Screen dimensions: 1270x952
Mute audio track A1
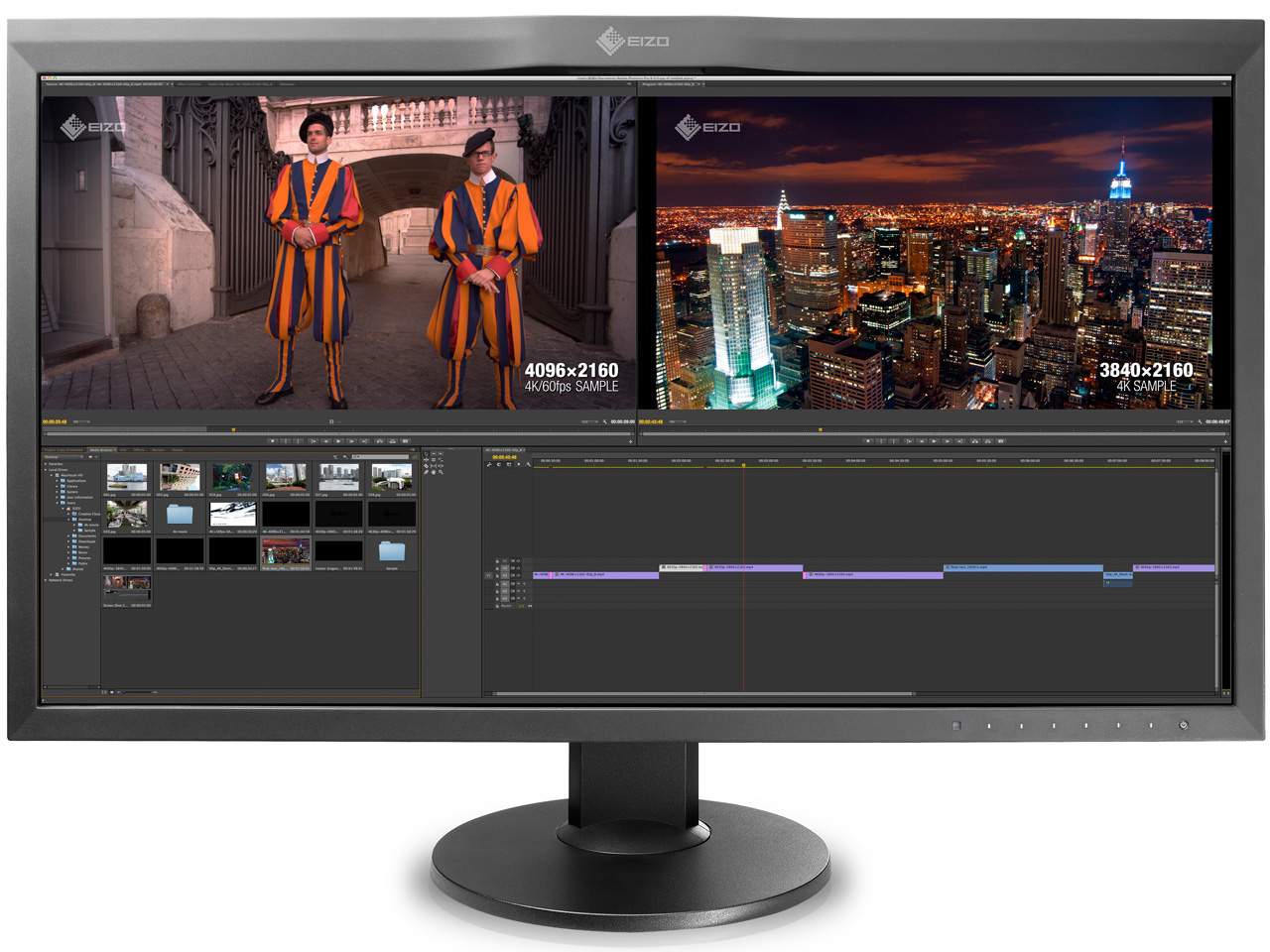519,584
